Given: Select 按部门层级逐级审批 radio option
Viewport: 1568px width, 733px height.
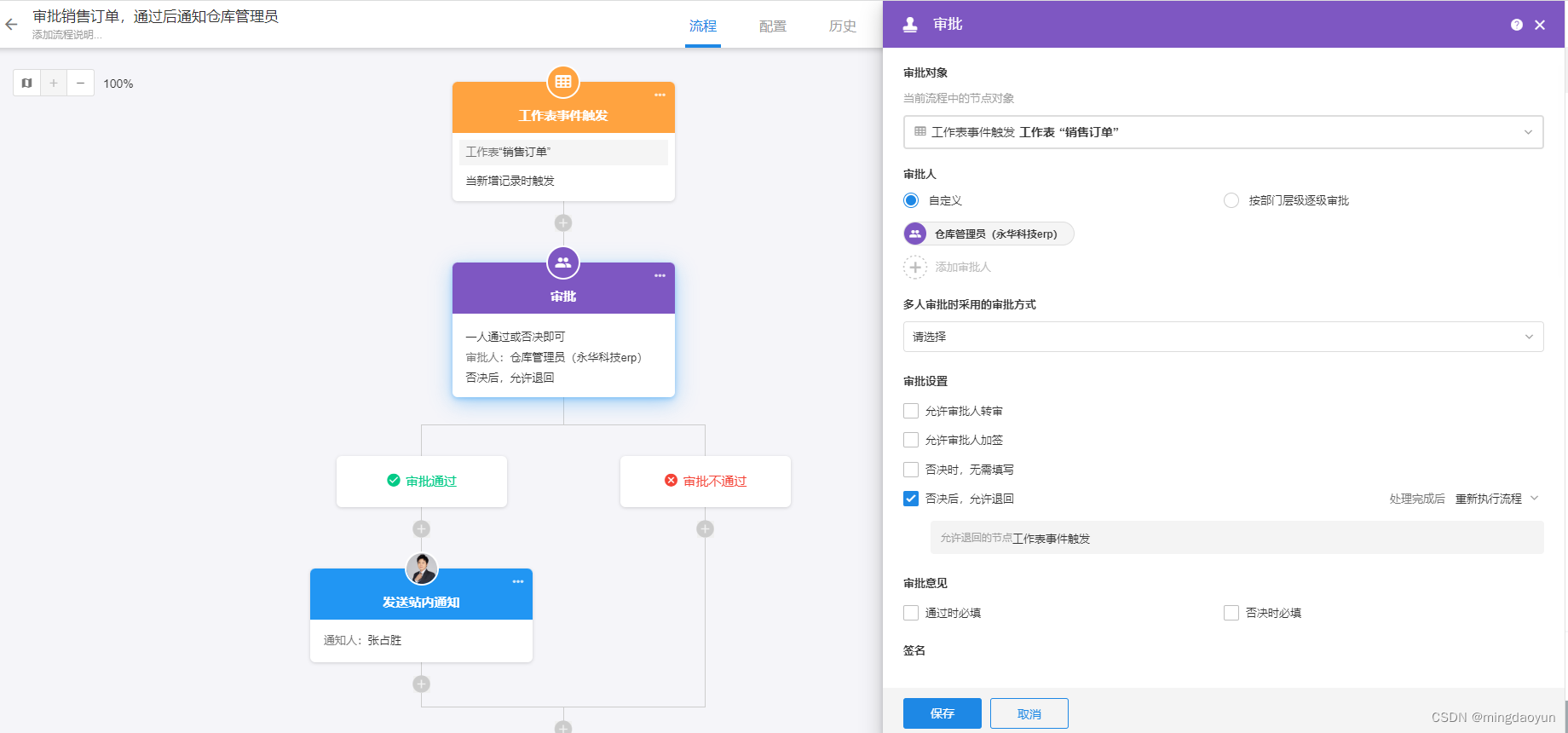Looking at the screenshot, I should coord(1231,200).
